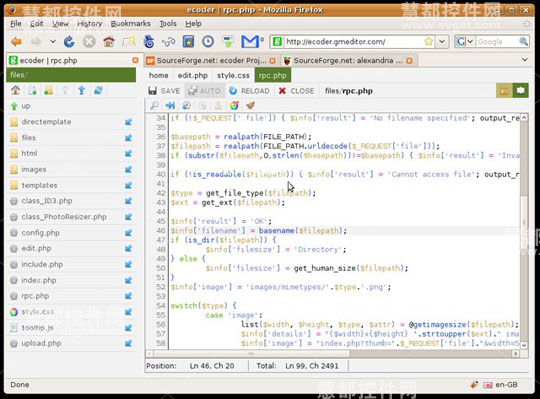Click the horizontal scrollbar under the code
Viewport: 540px width, 399px height.
(333, 354)
